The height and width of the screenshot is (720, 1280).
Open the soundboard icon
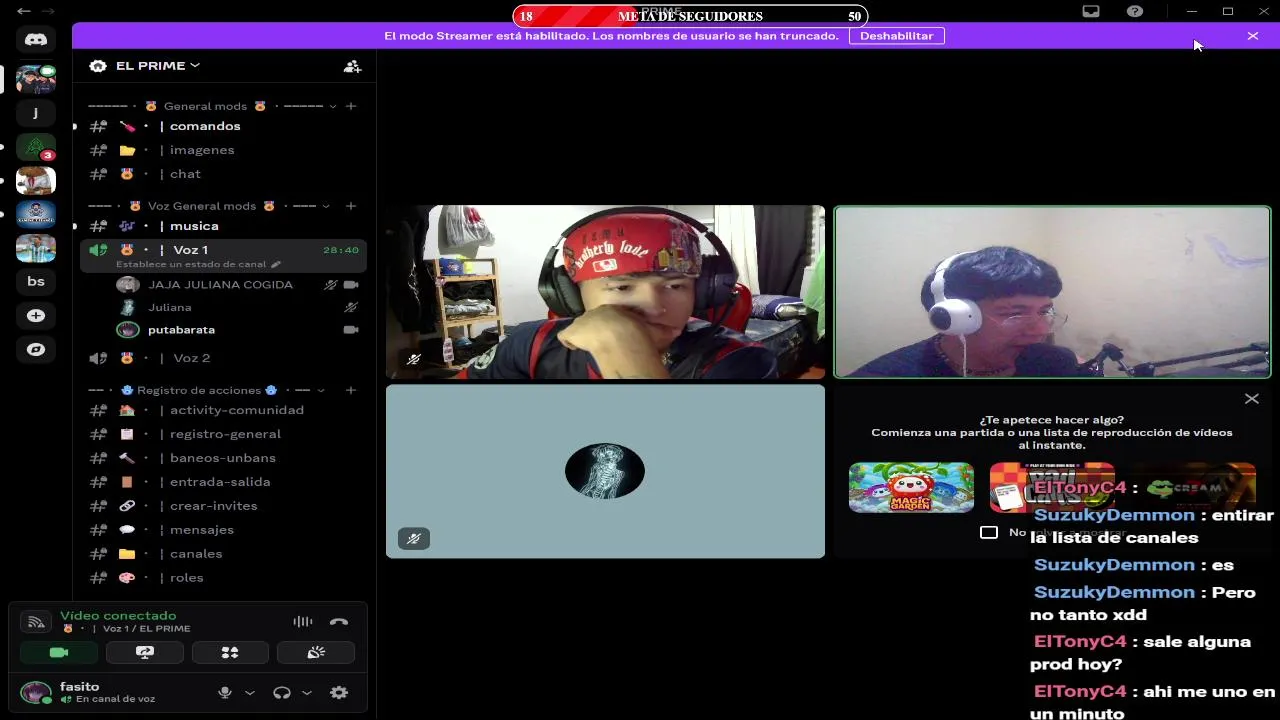coord(316,652)
